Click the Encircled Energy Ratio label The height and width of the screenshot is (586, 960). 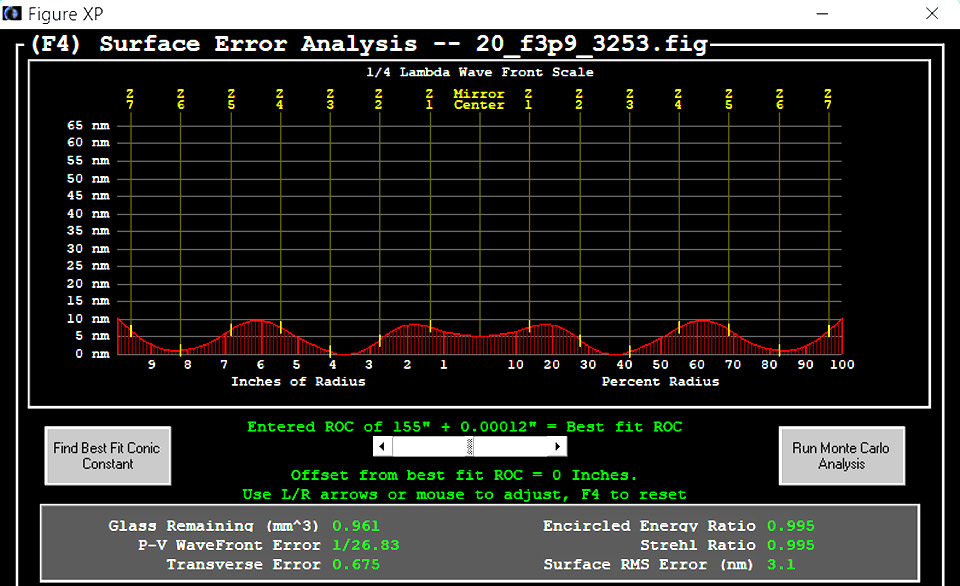click(650, 526)
